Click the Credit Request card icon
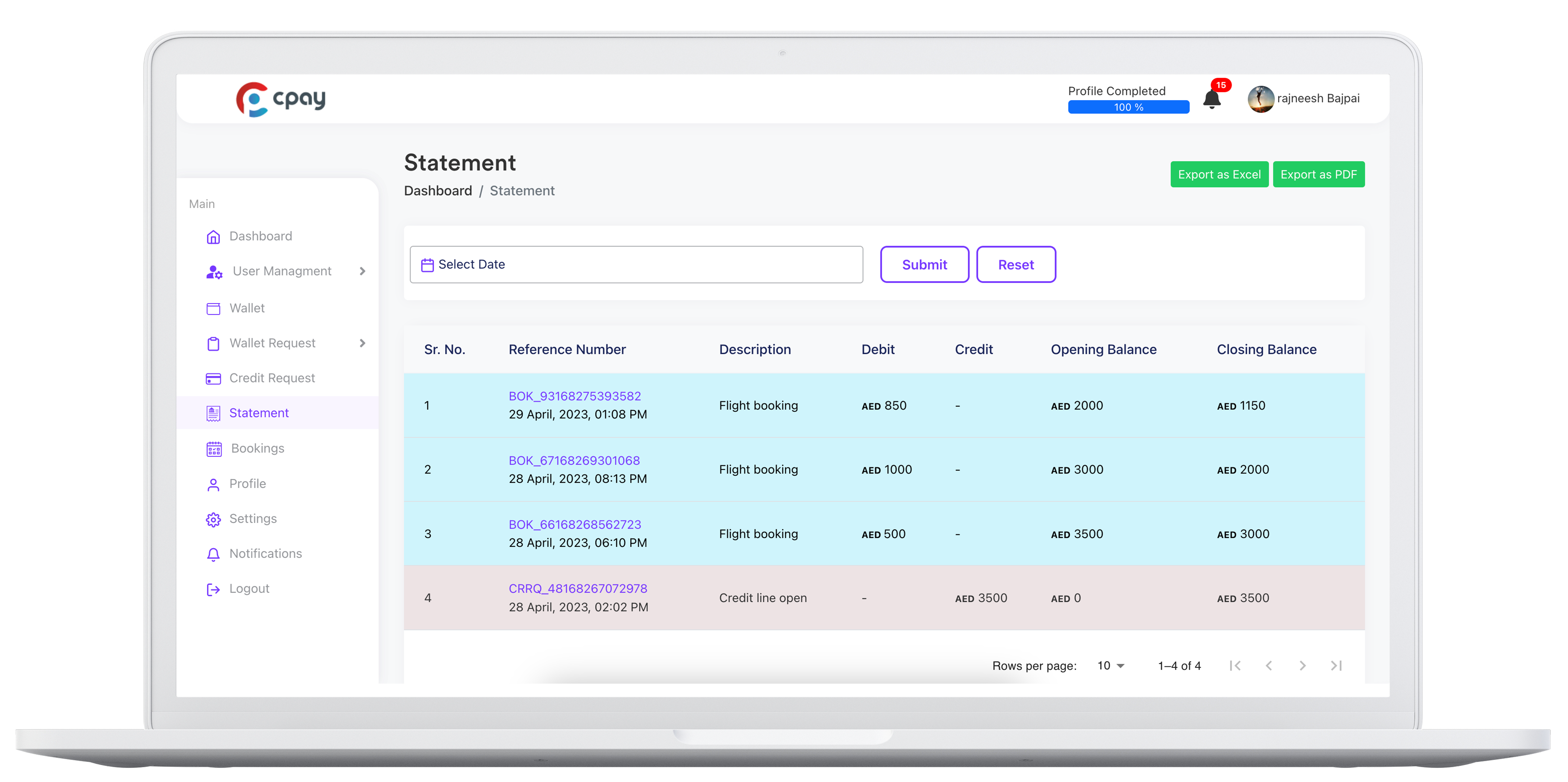 [213, 378]
